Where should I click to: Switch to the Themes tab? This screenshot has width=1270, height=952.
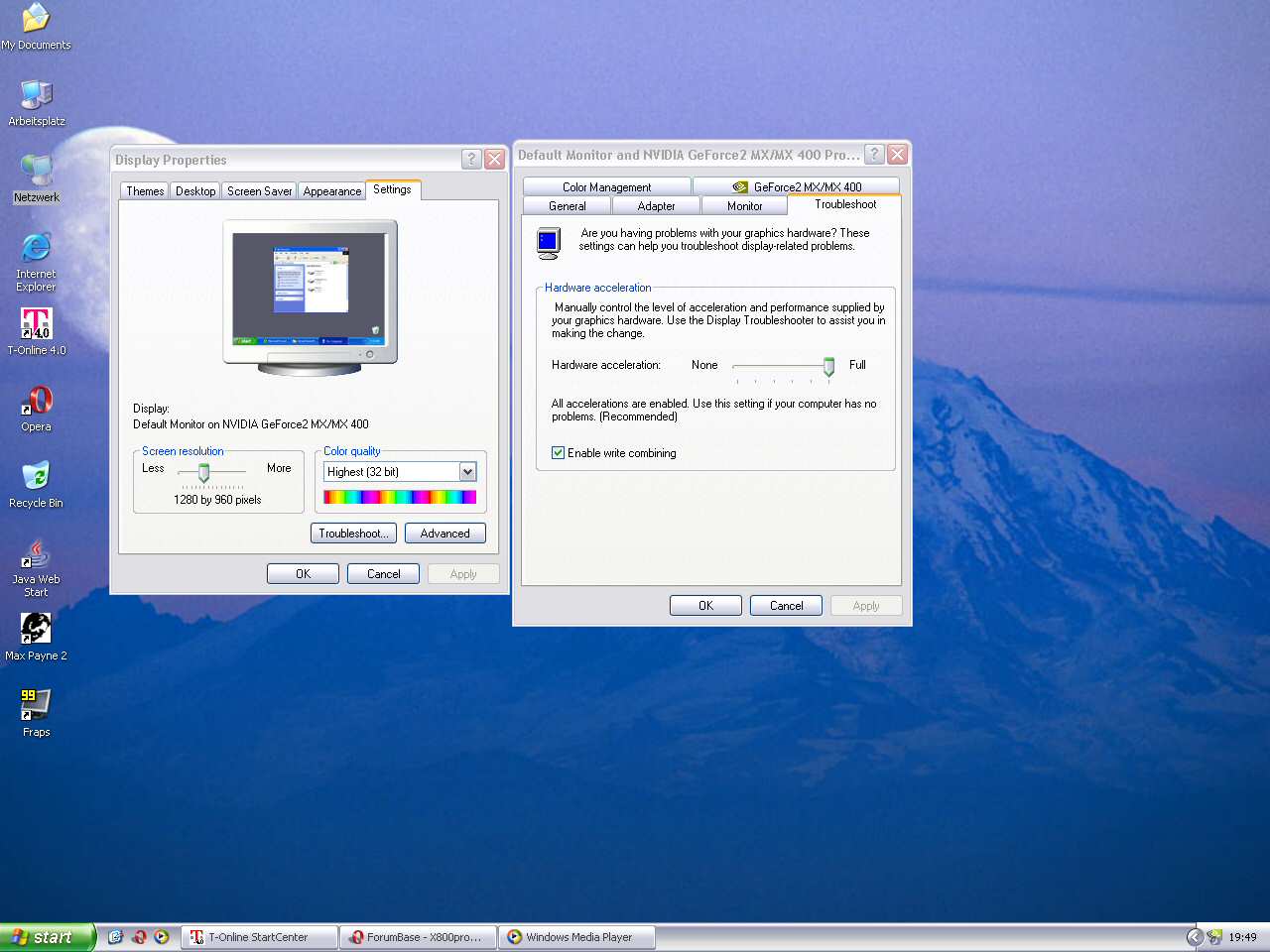pyautogui.click(x=145, y=191)
